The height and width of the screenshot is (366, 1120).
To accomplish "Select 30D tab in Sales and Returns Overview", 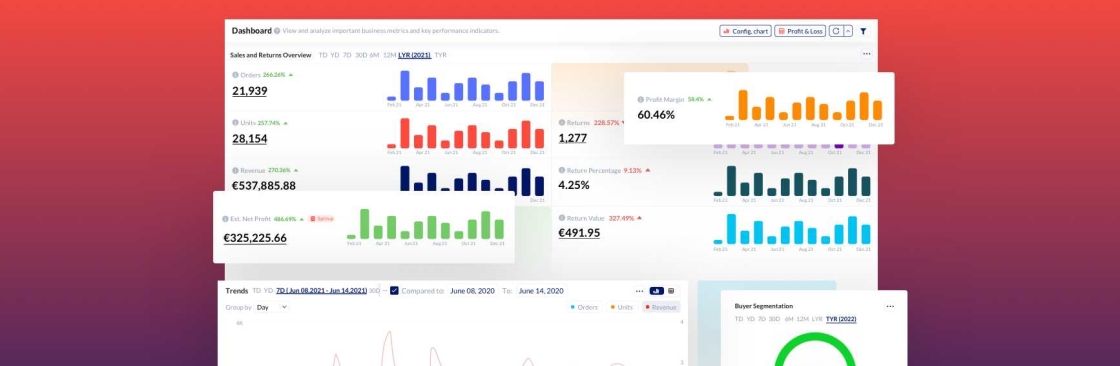I will pyautogui.click(x=361, y=55).
